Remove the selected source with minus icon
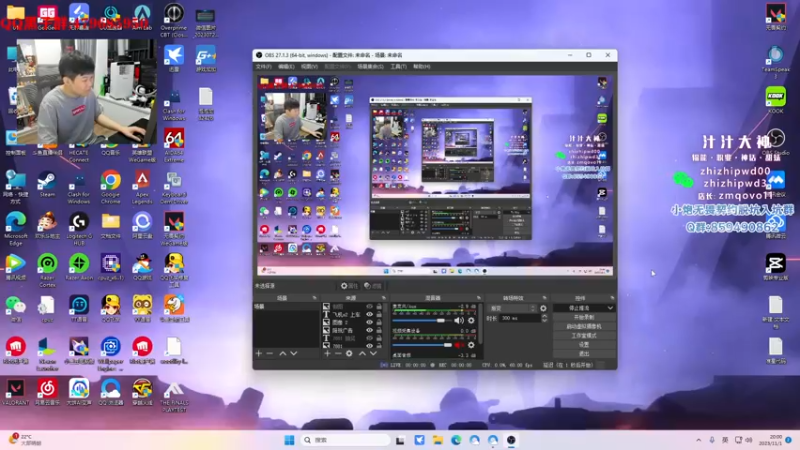Viewport: 800px width, 450px height. pyautogui.click(x=338, y=353)
